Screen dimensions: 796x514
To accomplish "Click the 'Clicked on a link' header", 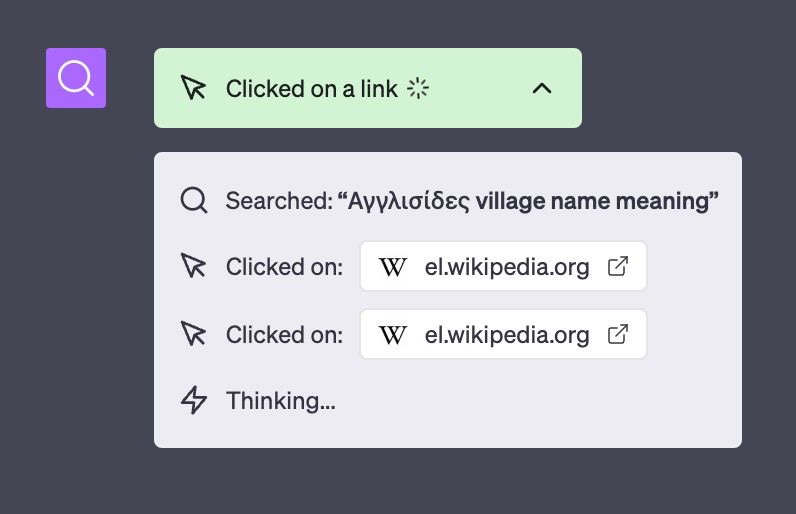I will click(311, 88).
